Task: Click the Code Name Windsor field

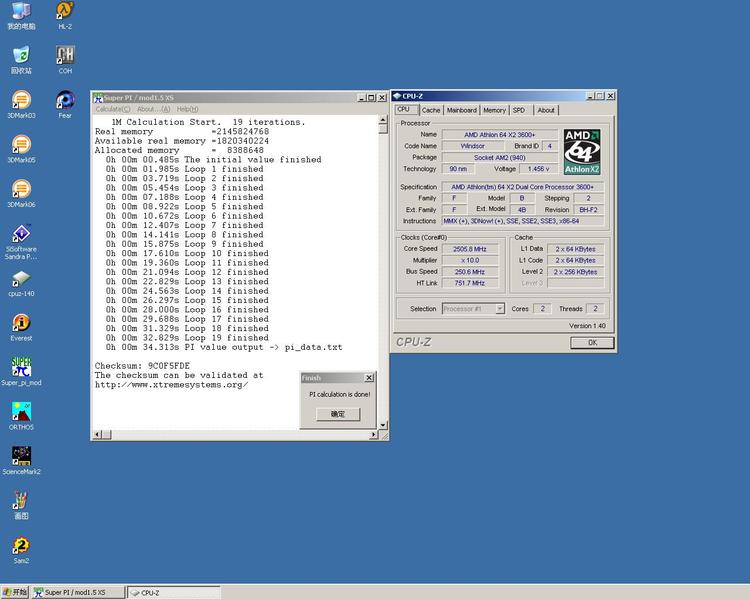Action: [473, 146]
